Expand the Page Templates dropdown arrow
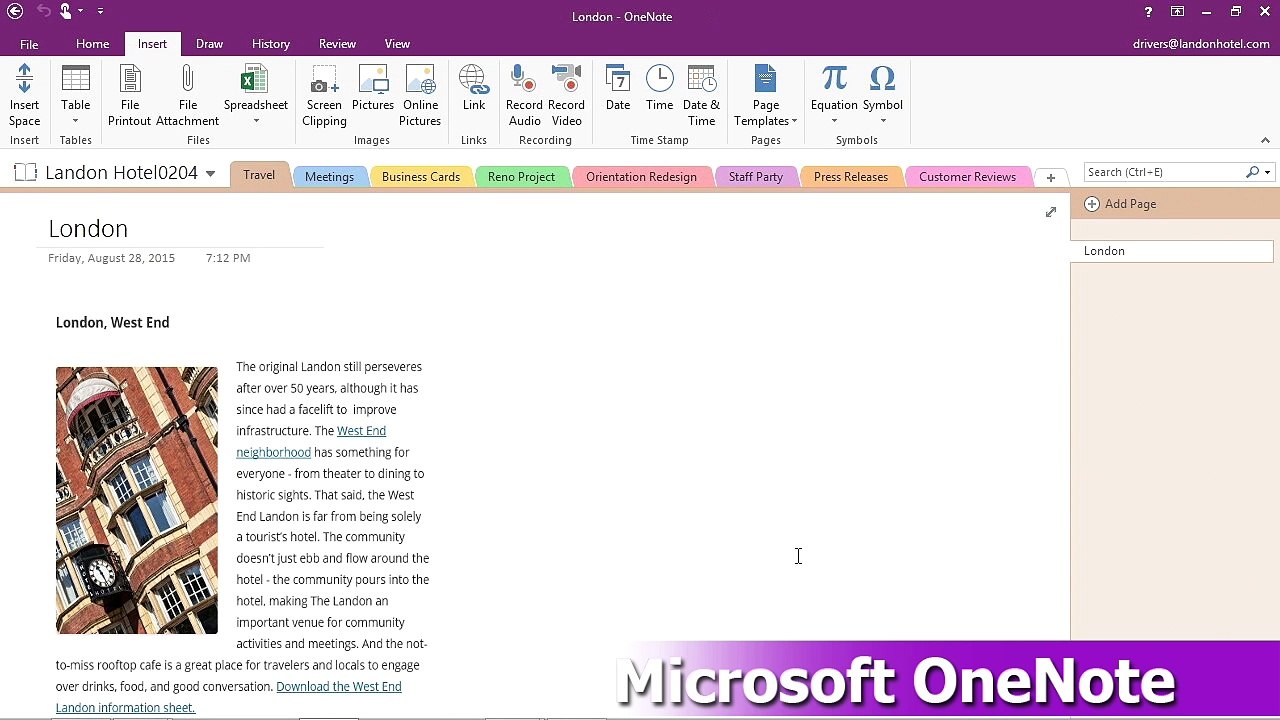 pos(794,122)
